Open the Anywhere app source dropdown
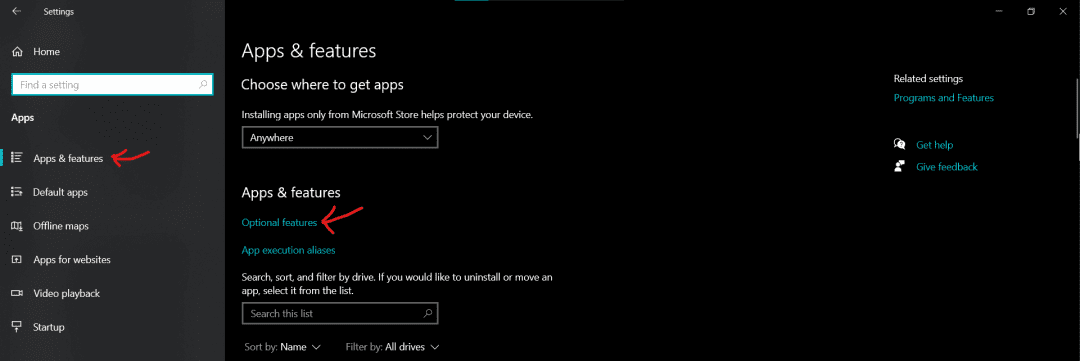 point(340,138)
